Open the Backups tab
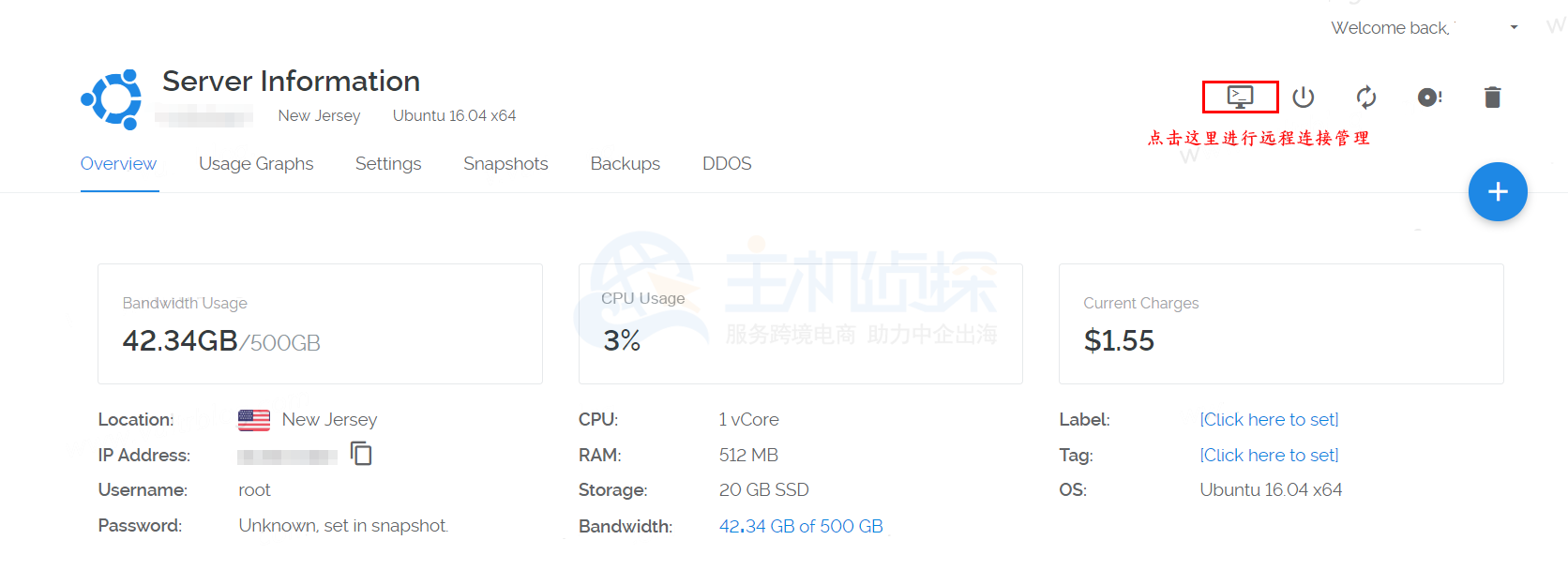 click(626, 164)
